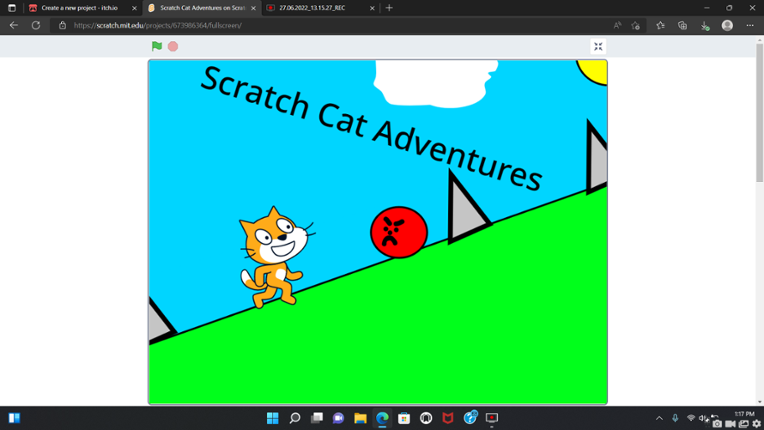Viewport: 764px width, 430px height.
Task: Go back to the previous page
Action: (x=14, y=25)
